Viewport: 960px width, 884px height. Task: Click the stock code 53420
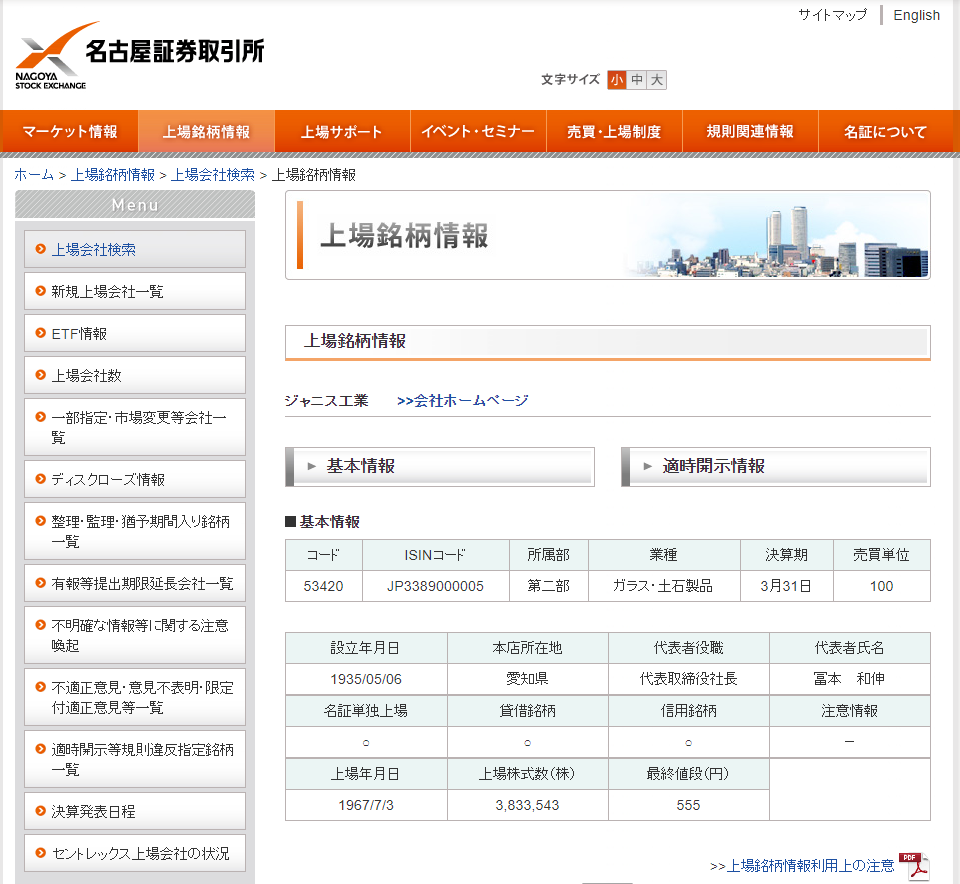(323, 586)
